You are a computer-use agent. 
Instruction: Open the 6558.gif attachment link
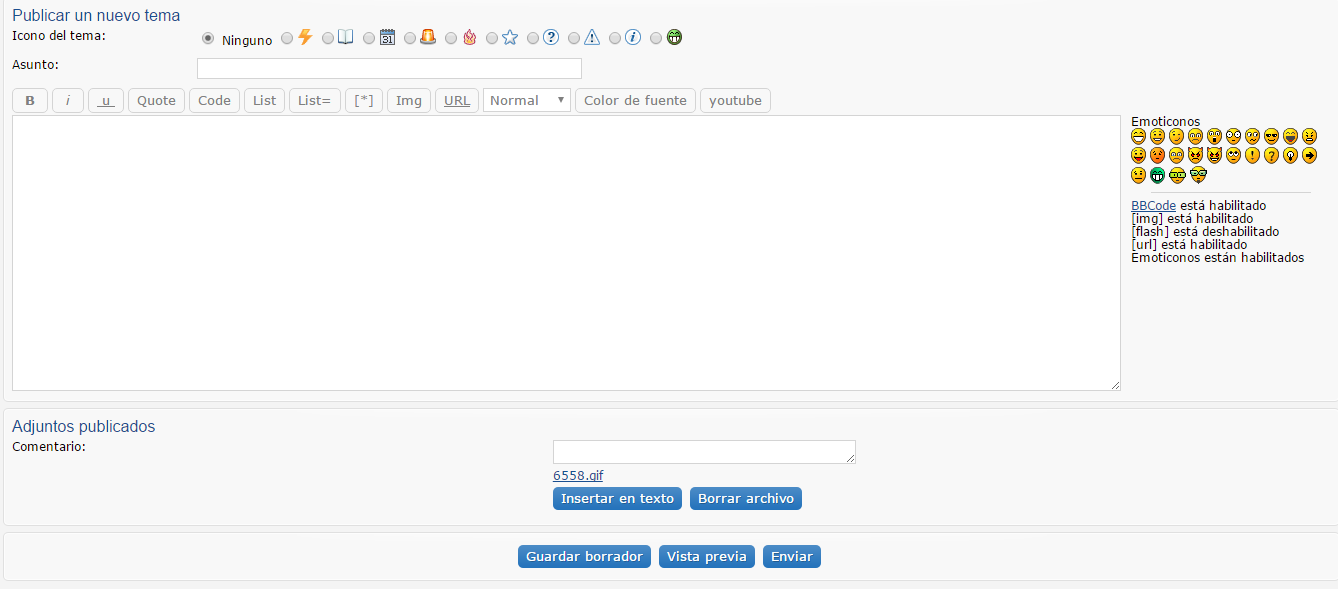point(578,475)
